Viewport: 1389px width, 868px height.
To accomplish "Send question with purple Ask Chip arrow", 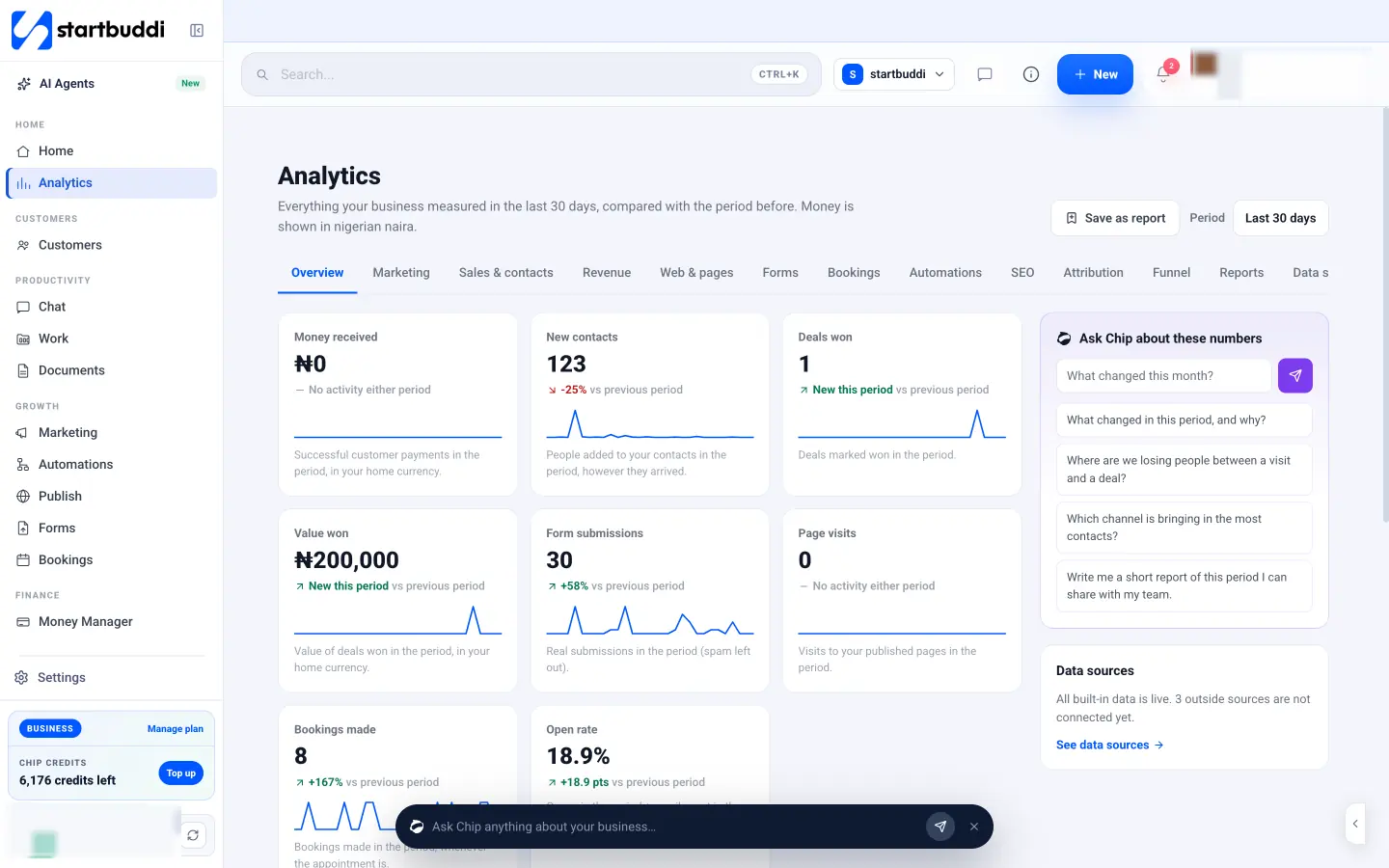I will (x=1295, y=376).
